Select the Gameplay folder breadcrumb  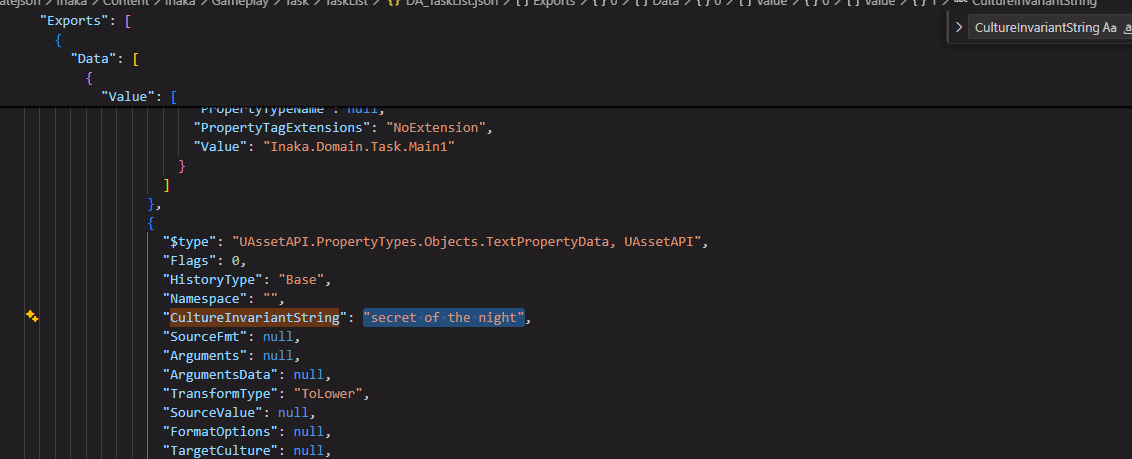pyautogui.click(x=233, y=3)
